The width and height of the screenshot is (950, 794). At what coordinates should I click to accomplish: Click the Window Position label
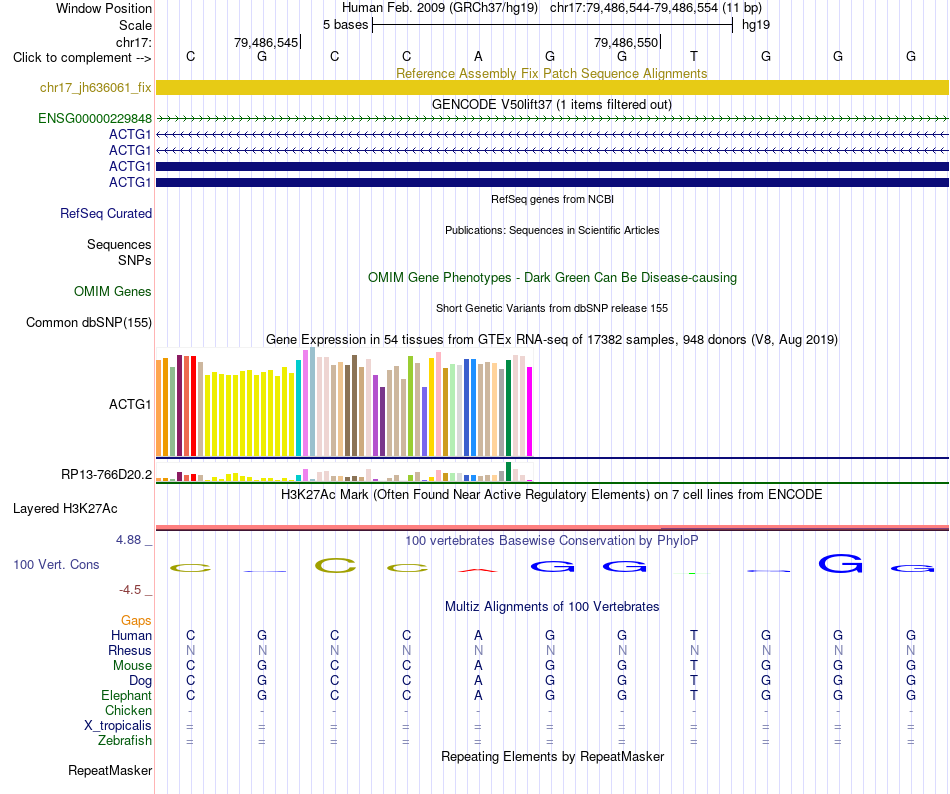(x=104, y=8)
